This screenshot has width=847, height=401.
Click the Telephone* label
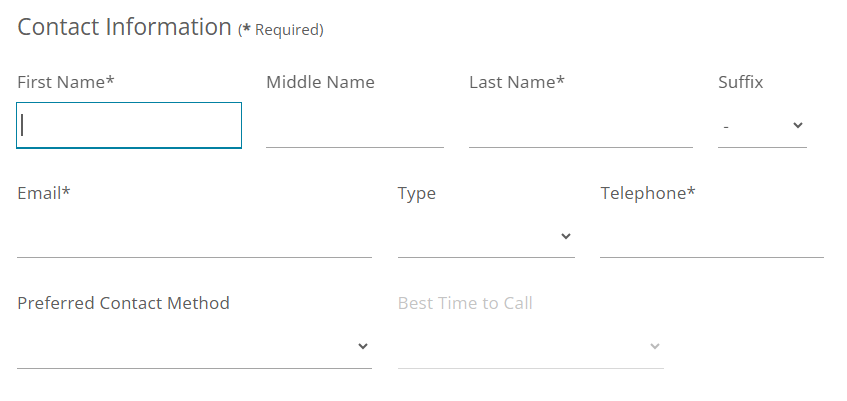(x=648, y=193)
